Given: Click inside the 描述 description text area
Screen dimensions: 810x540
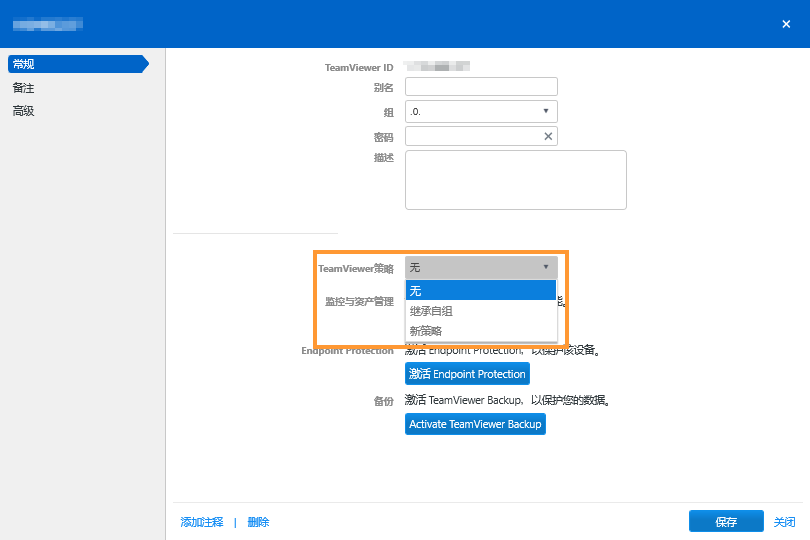Looking at the screenshot, I should tap(515, 180).
